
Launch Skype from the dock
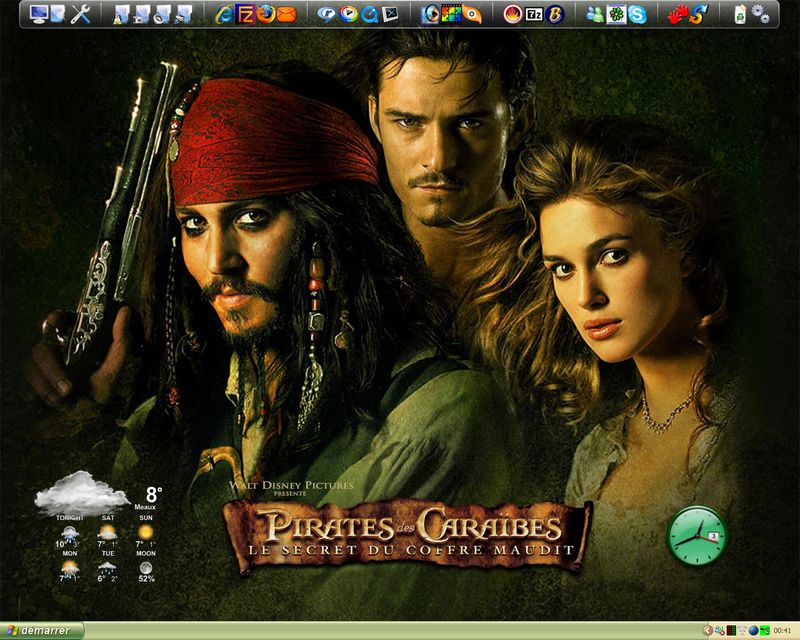637,14
